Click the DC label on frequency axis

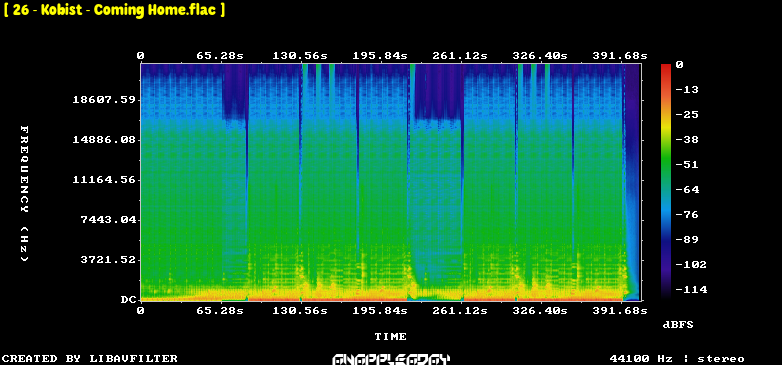[x=128, y=300]
